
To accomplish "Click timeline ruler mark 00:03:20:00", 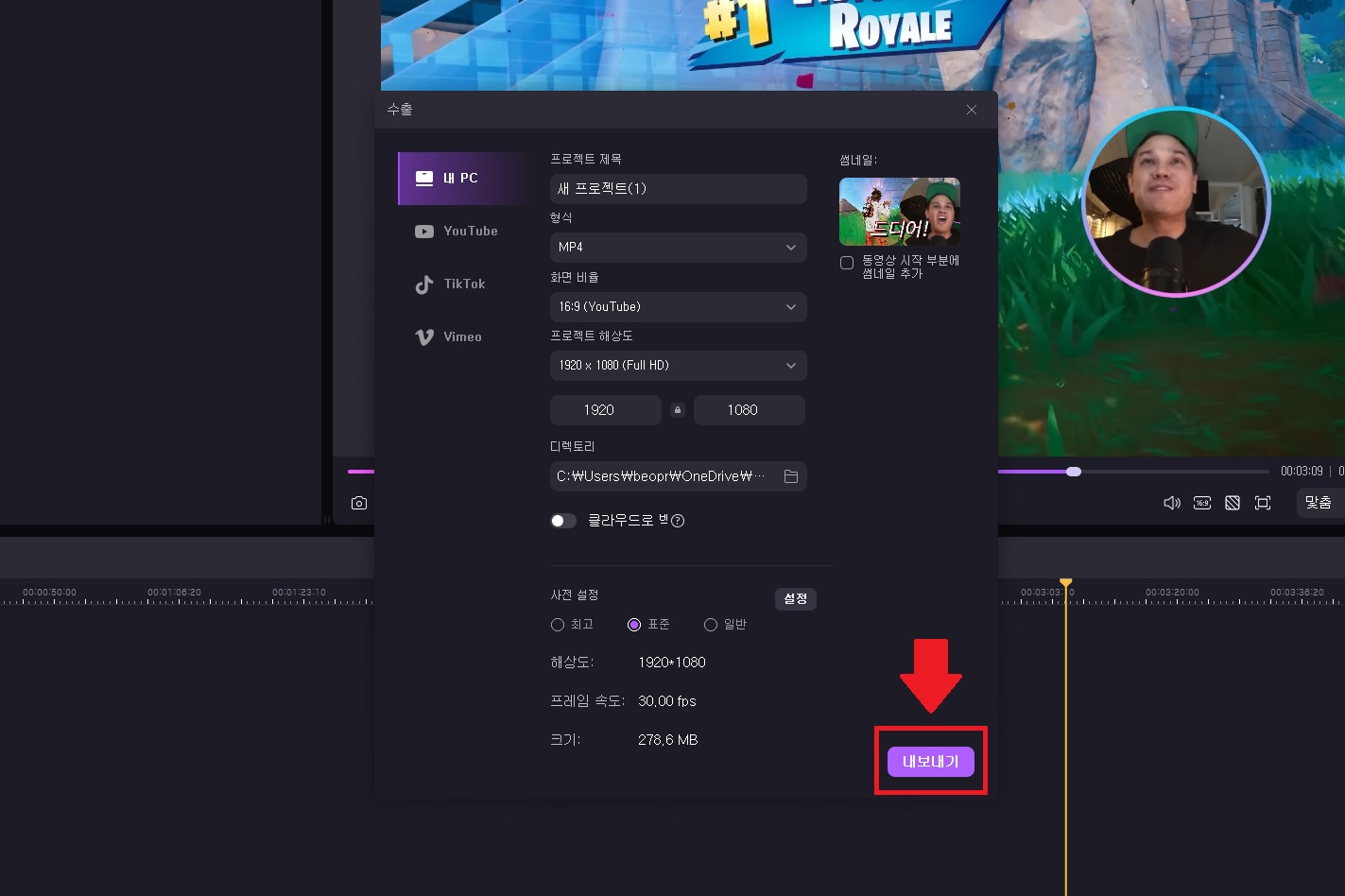I will (x=1172, y=593).
